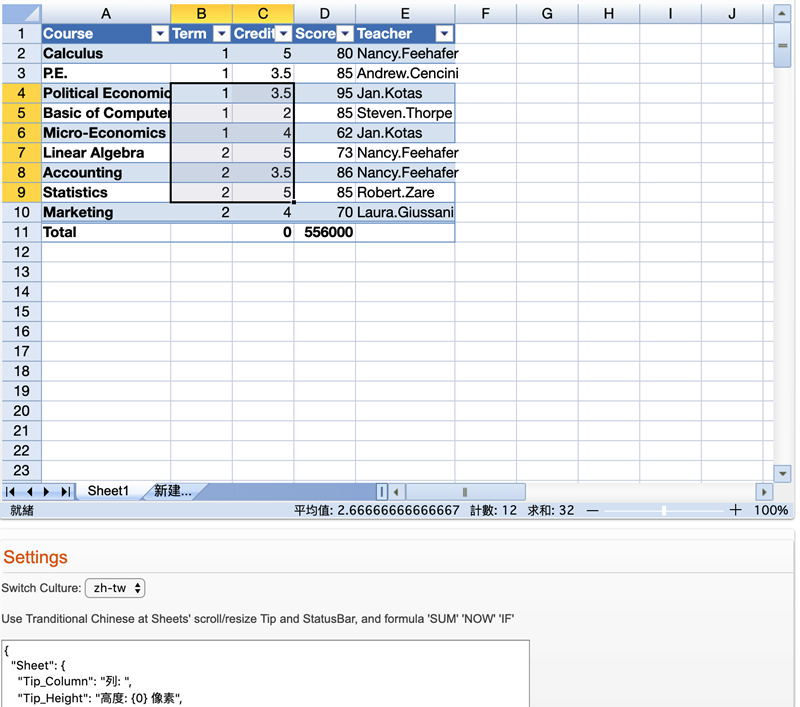Jump to last sheet navigation arrow

65,492
